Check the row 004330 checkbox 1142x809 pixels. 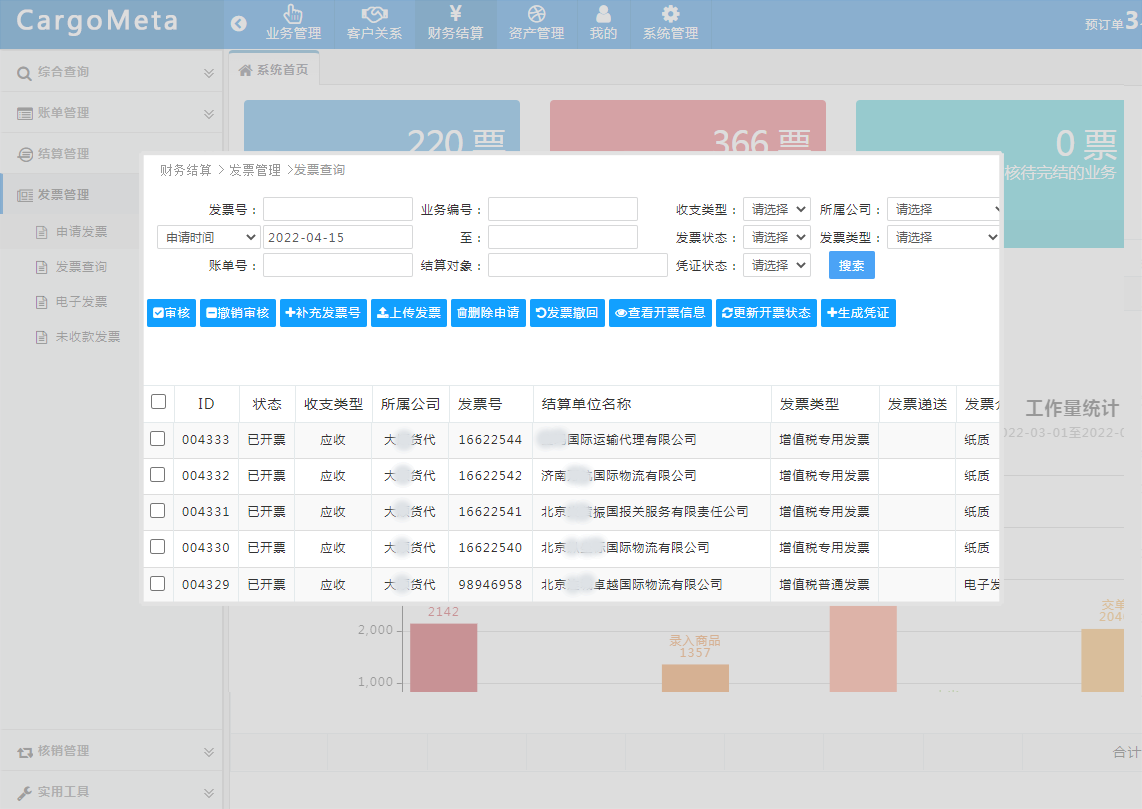pyautogui.click(x=157, y=547)
